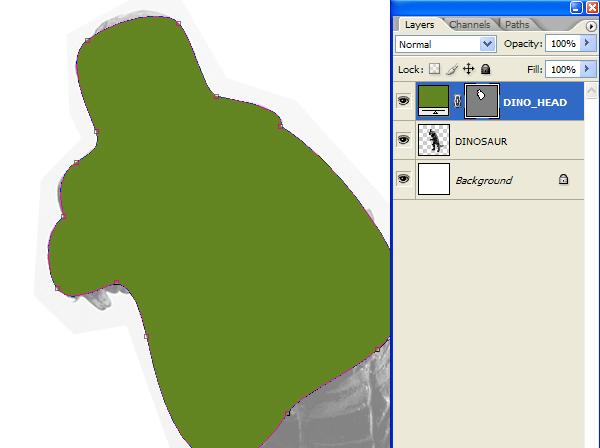The width and height of the screenshot is (600, 448).
Task: Open the Opacity slider arrow
Action: click(588, 43)
